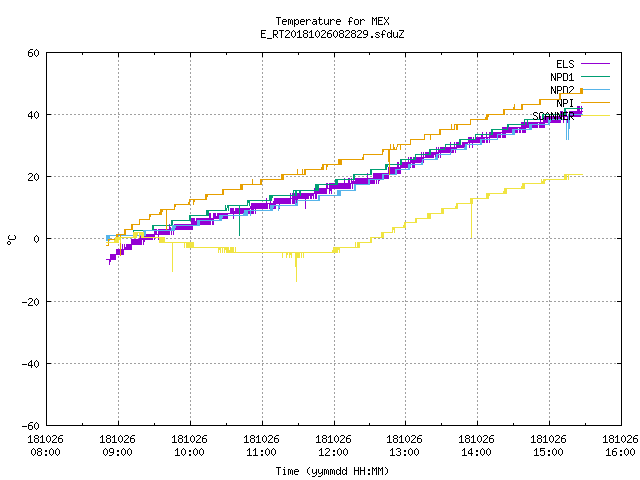The width and height of the screenshot is (640, 480).
Task: Click the green NPD1 legend line sample
Action: click(x=595, y=76)
